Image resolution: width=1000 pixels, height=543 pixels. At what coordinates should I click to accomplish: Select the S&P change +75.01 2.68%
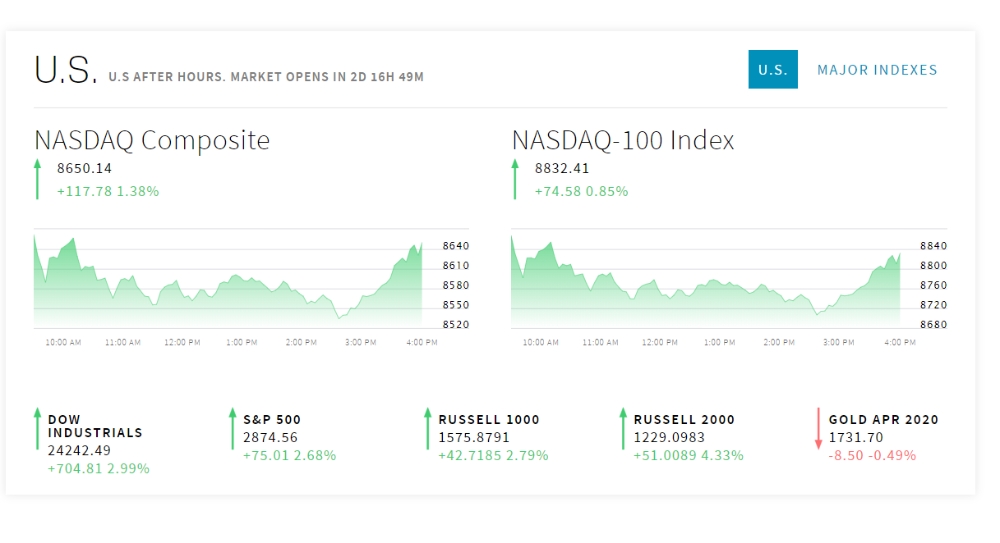tap(289, 456)
